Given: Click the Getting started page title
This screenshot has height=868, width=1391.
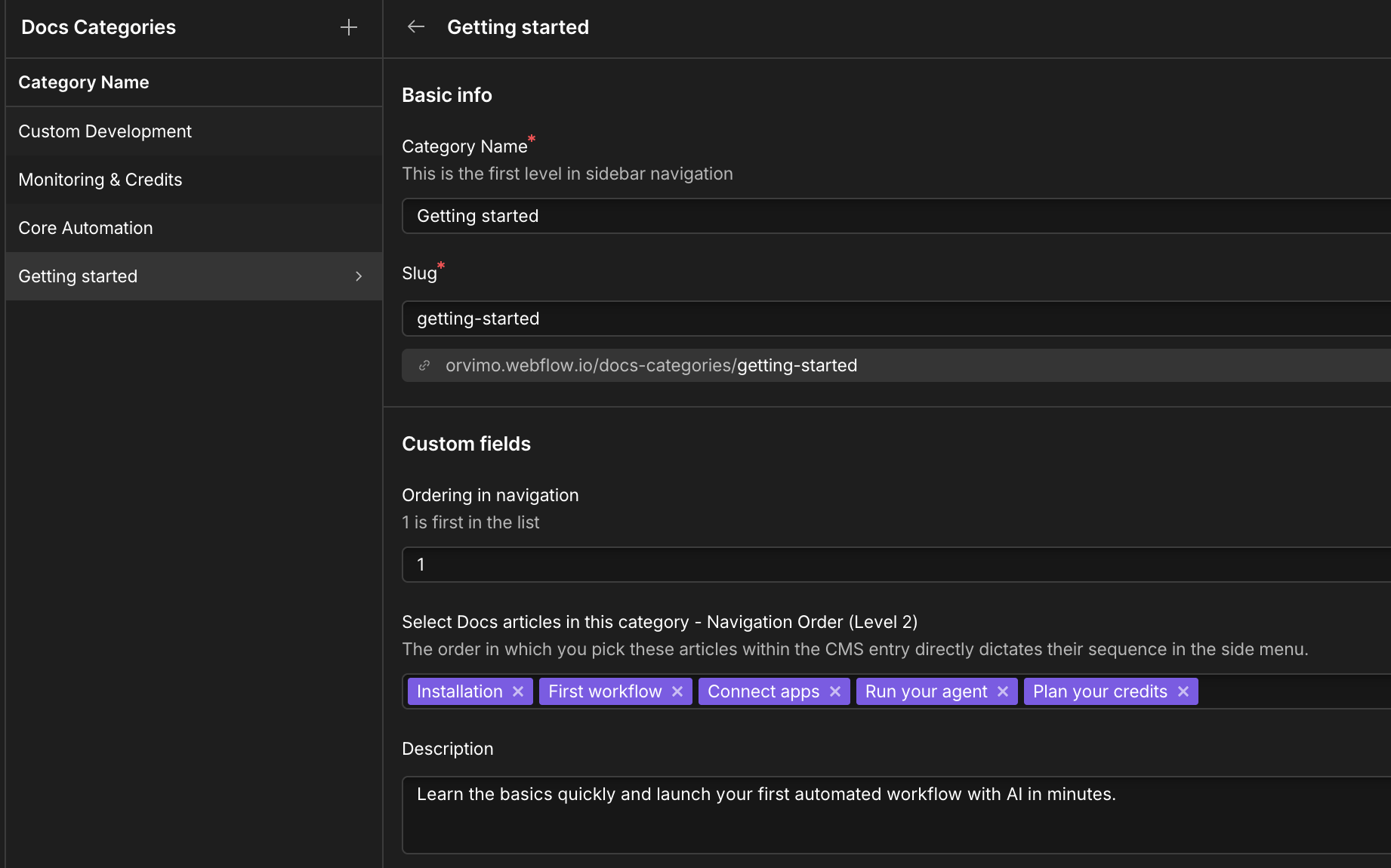Looking at the screenshot, I should pyautogui.click(x=518, y=26).
